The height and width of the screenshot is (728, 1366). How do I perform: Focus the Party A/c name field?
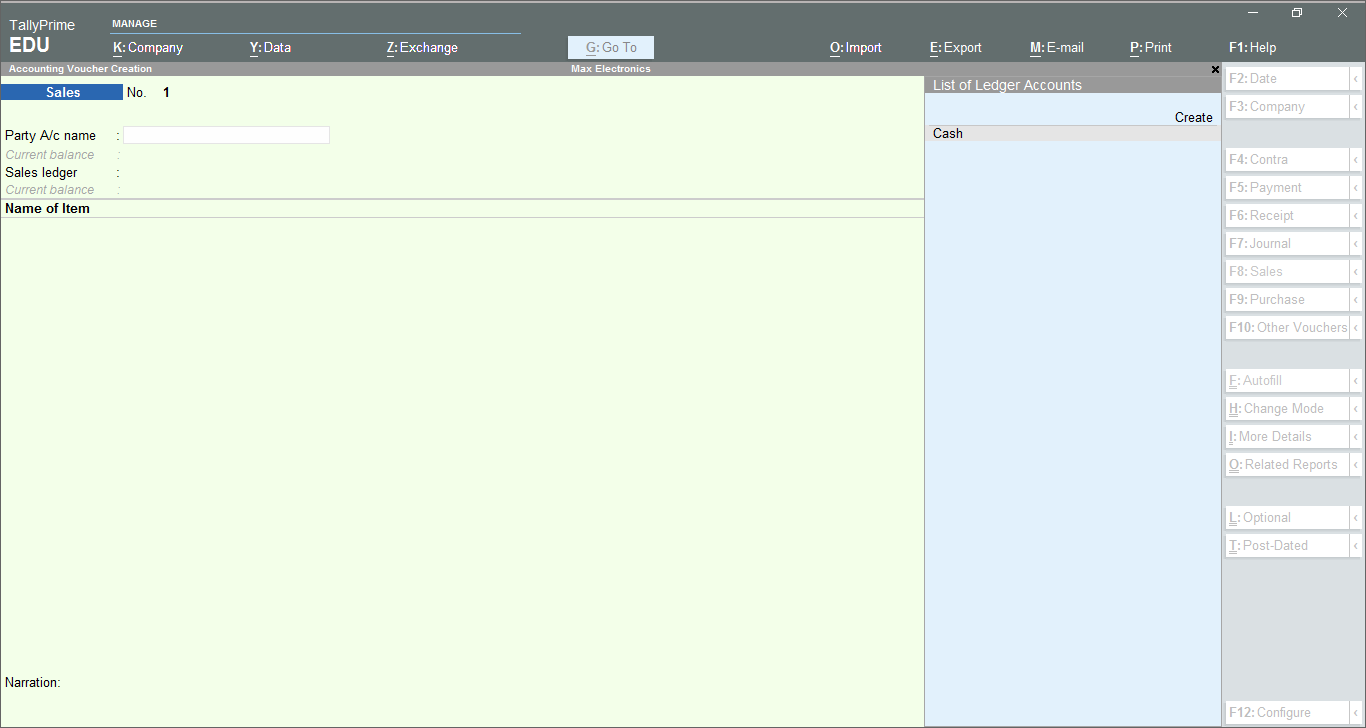226,135
